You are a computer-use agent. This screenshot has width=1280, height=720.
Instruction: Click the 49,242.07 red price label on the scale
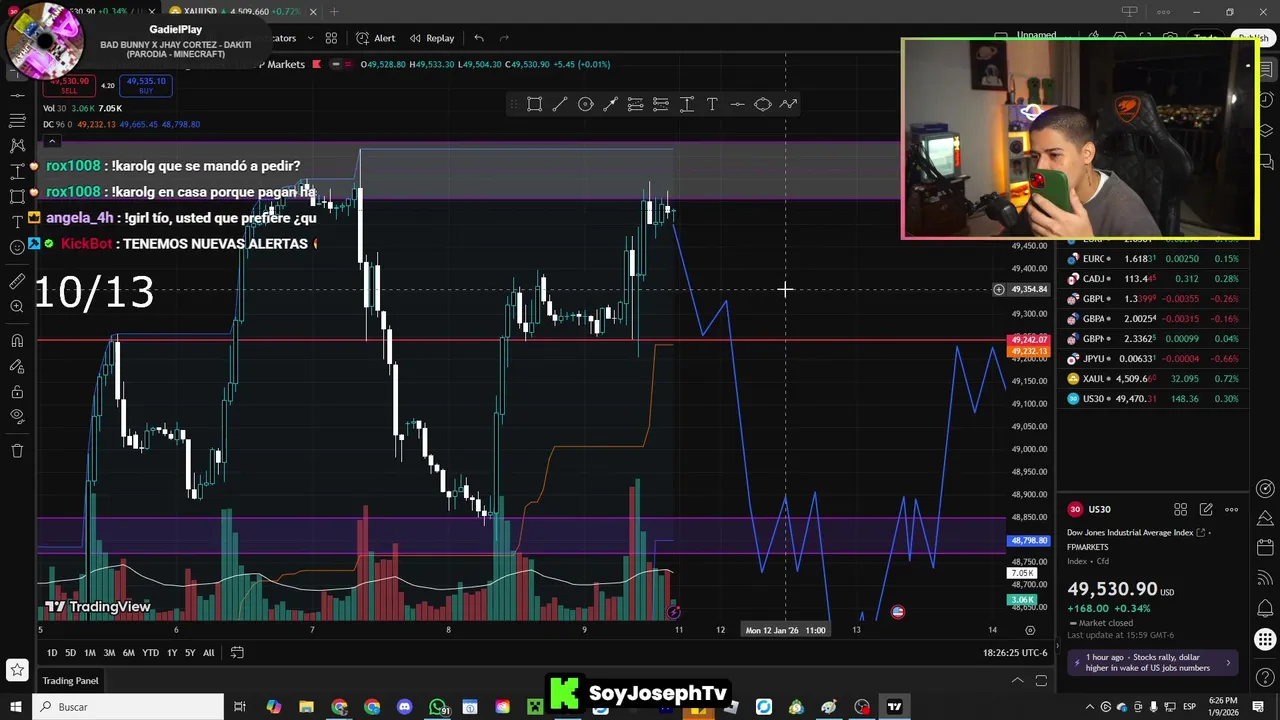coord(1029,340)
